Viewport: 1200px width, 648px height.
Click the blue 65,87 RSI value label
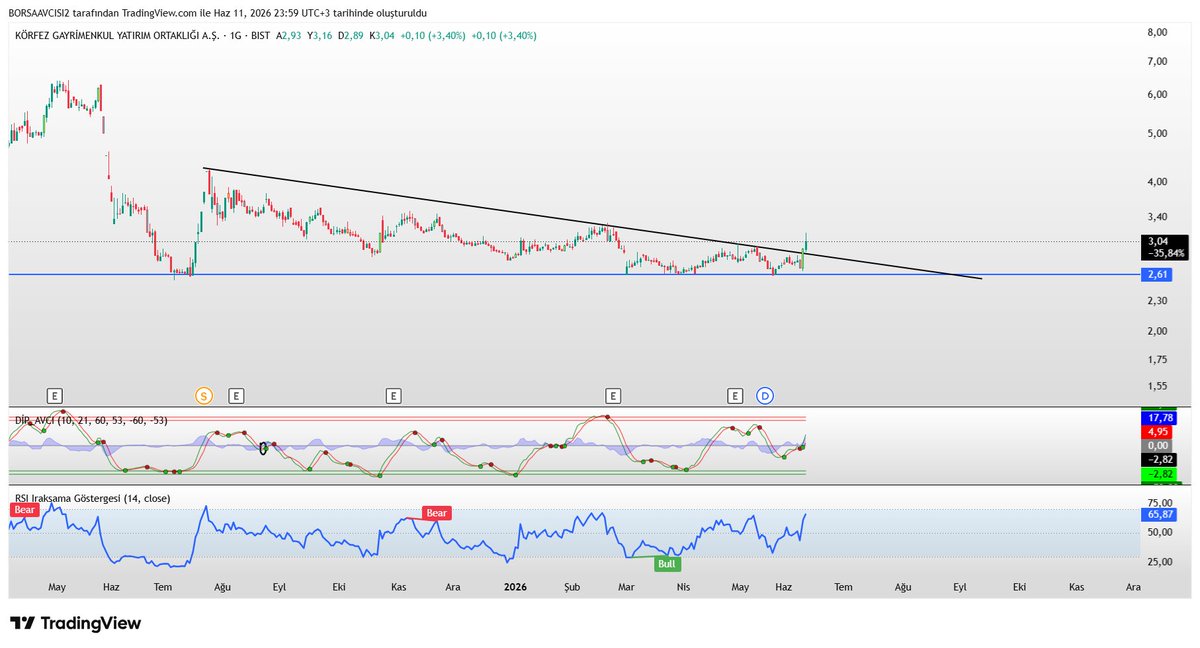click(x=1160, y=514)
